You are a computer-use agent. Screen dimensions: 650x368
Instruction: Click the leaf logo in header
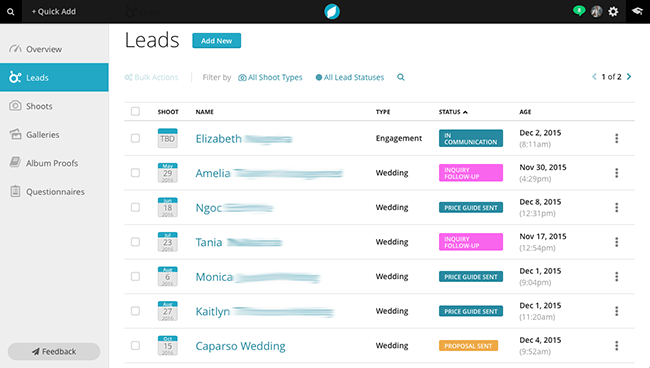tap(332, 12)
